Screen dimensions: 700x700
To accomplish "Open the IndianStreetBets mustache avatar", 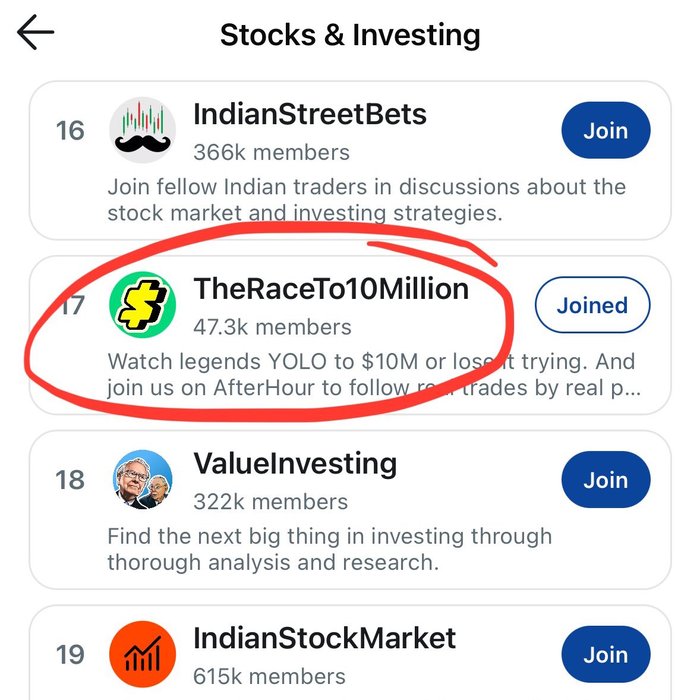I will [142, 130].
